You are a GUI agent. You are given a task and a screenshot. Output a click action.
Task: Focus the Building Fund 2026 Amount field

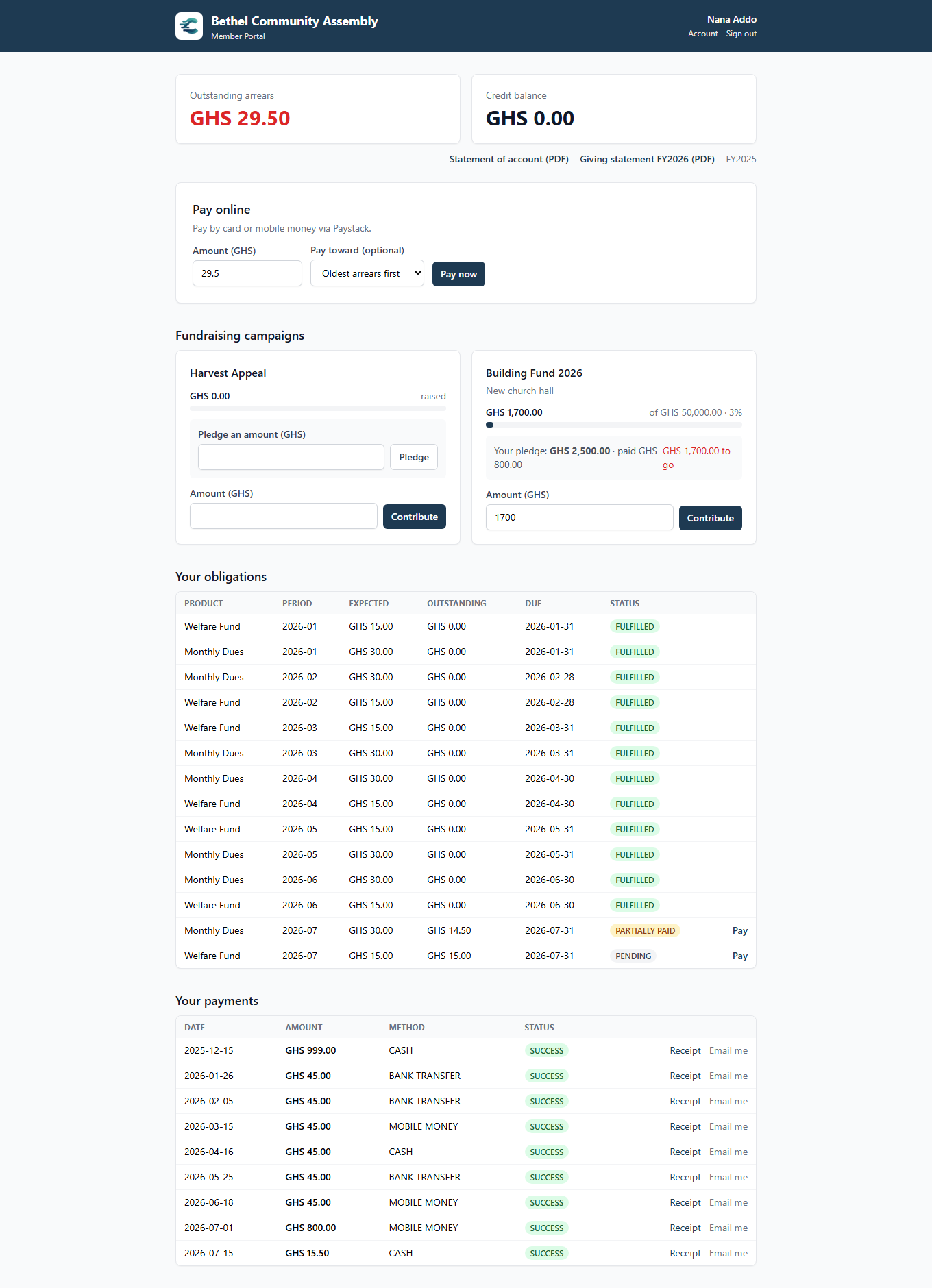pos(580,517)
